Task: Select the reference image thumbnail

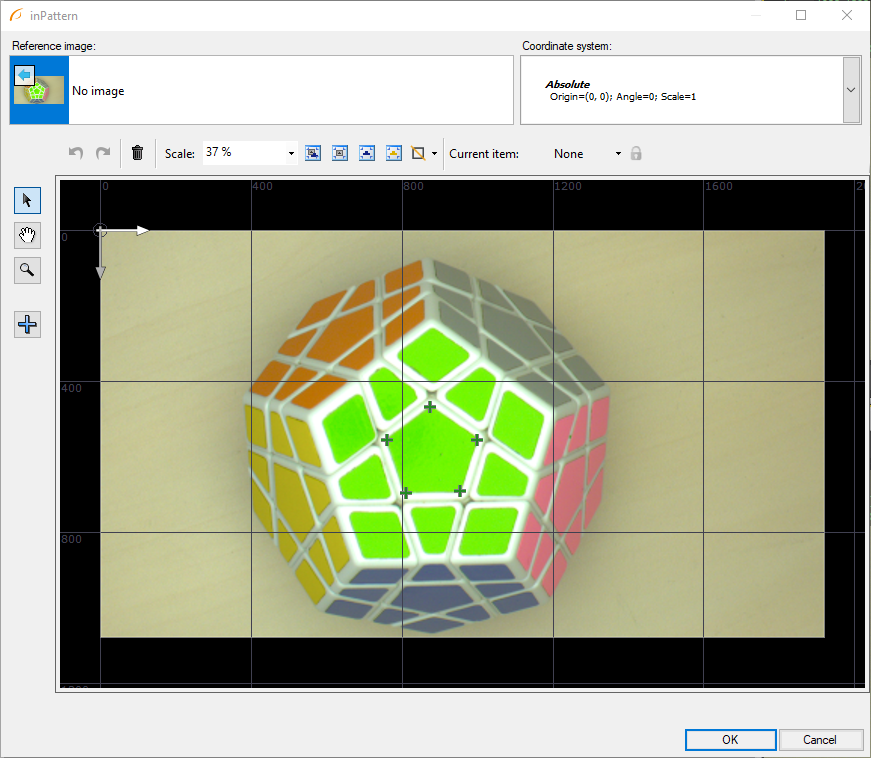Action: click(x=39, y=90)
